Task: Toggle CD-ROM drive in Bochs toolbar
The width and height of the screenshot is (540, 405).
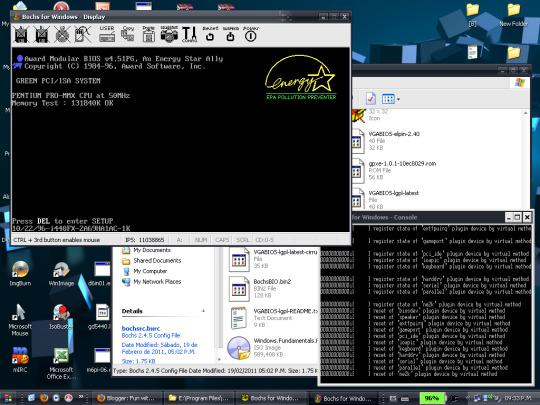Action: click(62, 34)
